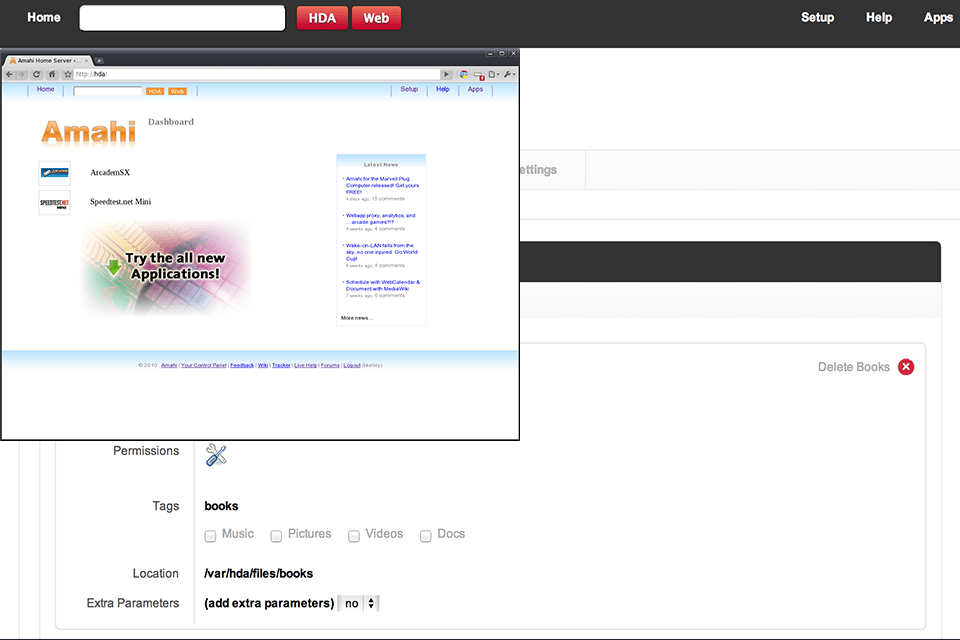The height and width of the screenshot is (640, 960).
Task: Open the wrench menu dropdown in embedded browser
Action: [509, 74]
